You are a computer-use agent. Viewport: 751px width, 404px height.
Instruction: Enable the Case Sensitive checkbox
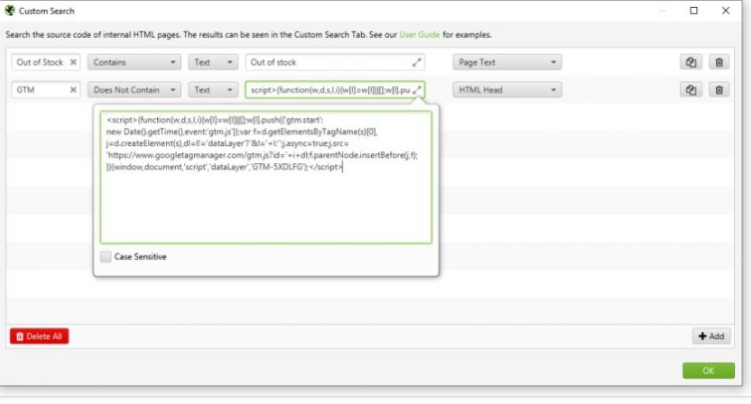click(x=106, y=257)
